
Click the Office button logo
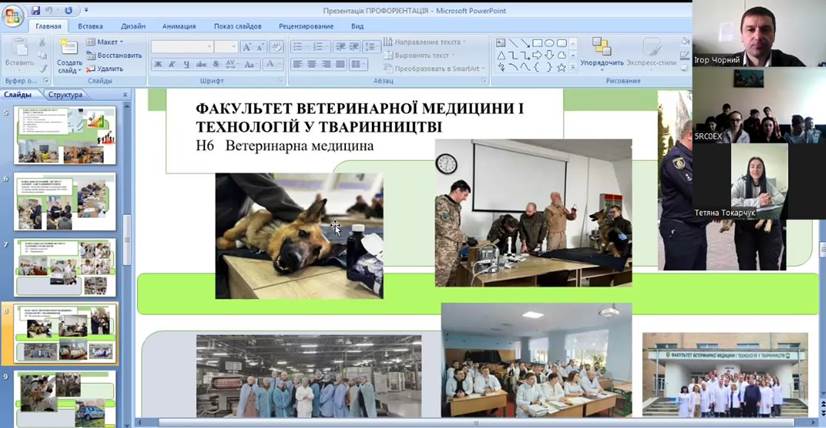point(13,14)
